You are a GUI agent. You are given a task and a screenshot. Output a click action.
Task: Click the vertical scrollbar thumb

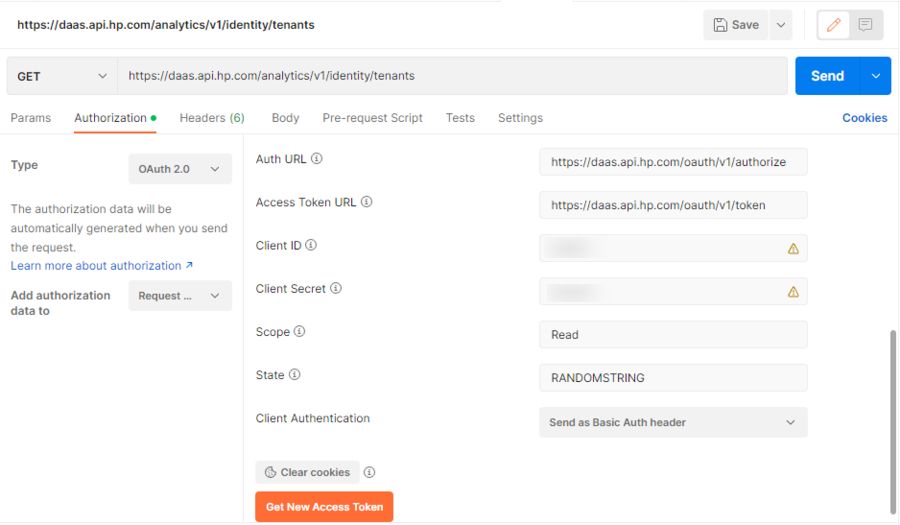point(893,422)
